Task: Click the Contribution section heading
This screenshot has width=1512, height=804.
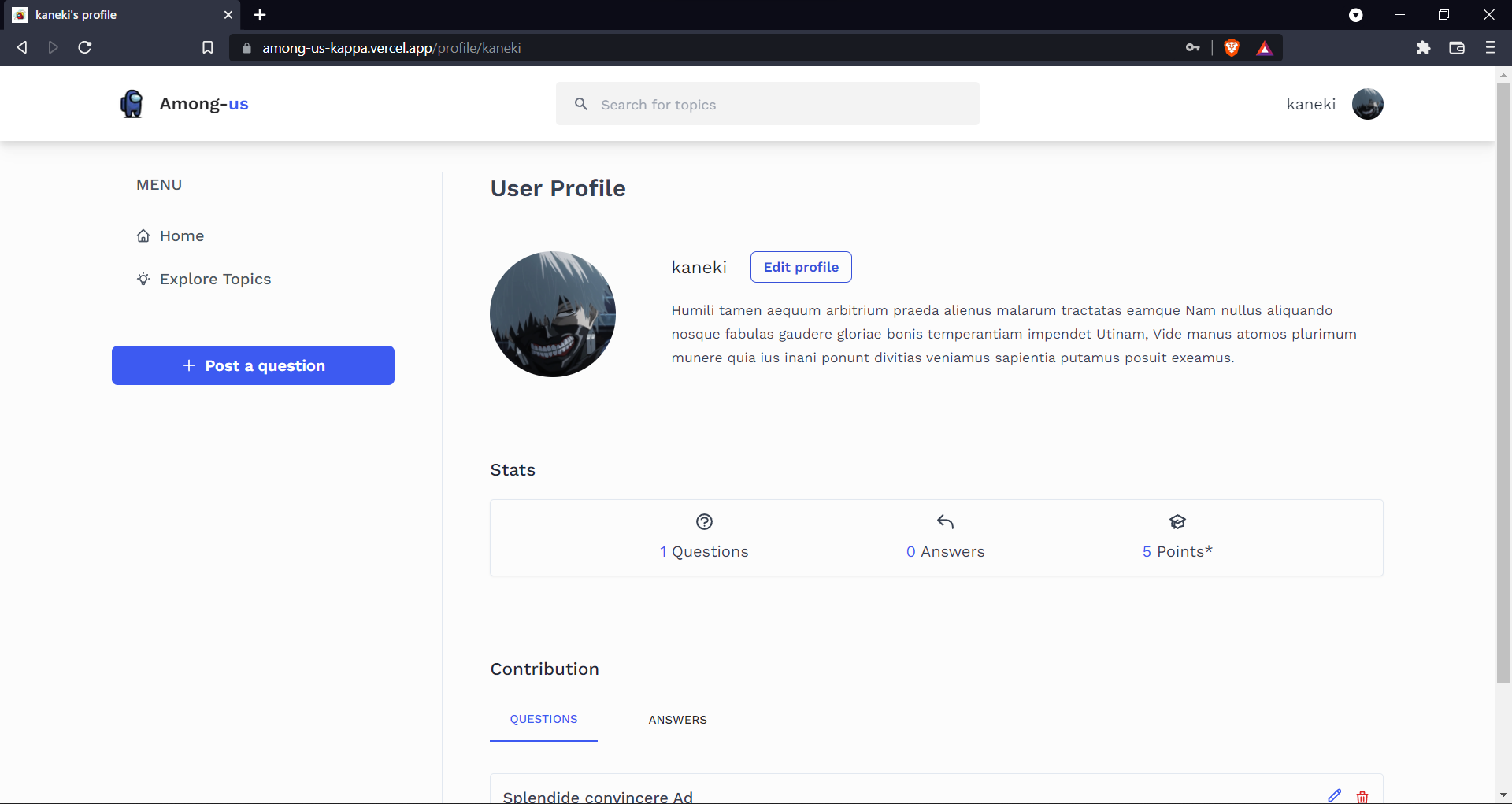Action: point(545,669)
